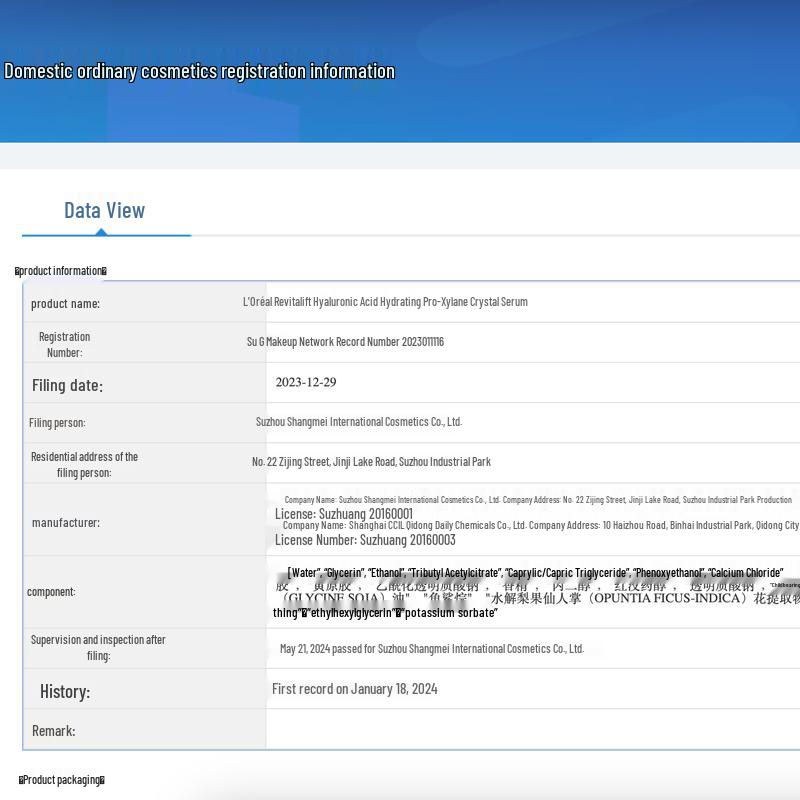Click the filing date value 2023-12-29
The image size is (800, 800).
tap(306, 383)
